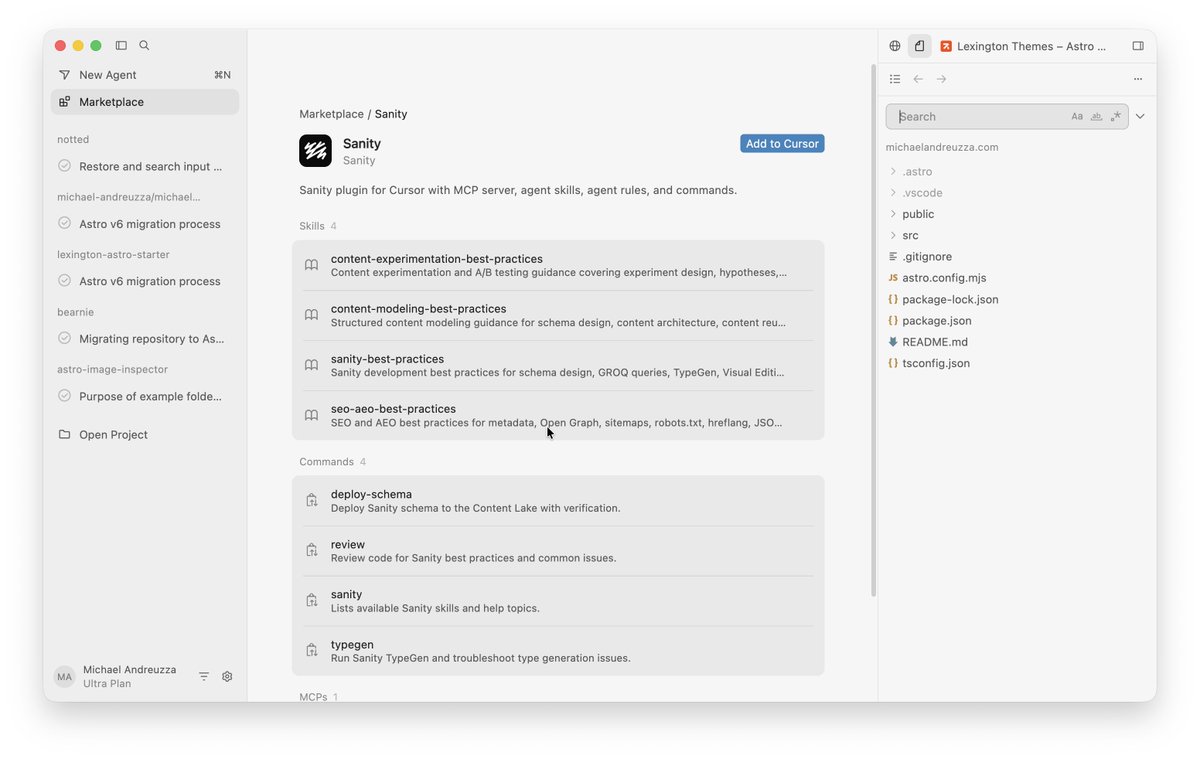Click book icon beside sanity-best-practices
1200x759 pixels.
(311, 365)
